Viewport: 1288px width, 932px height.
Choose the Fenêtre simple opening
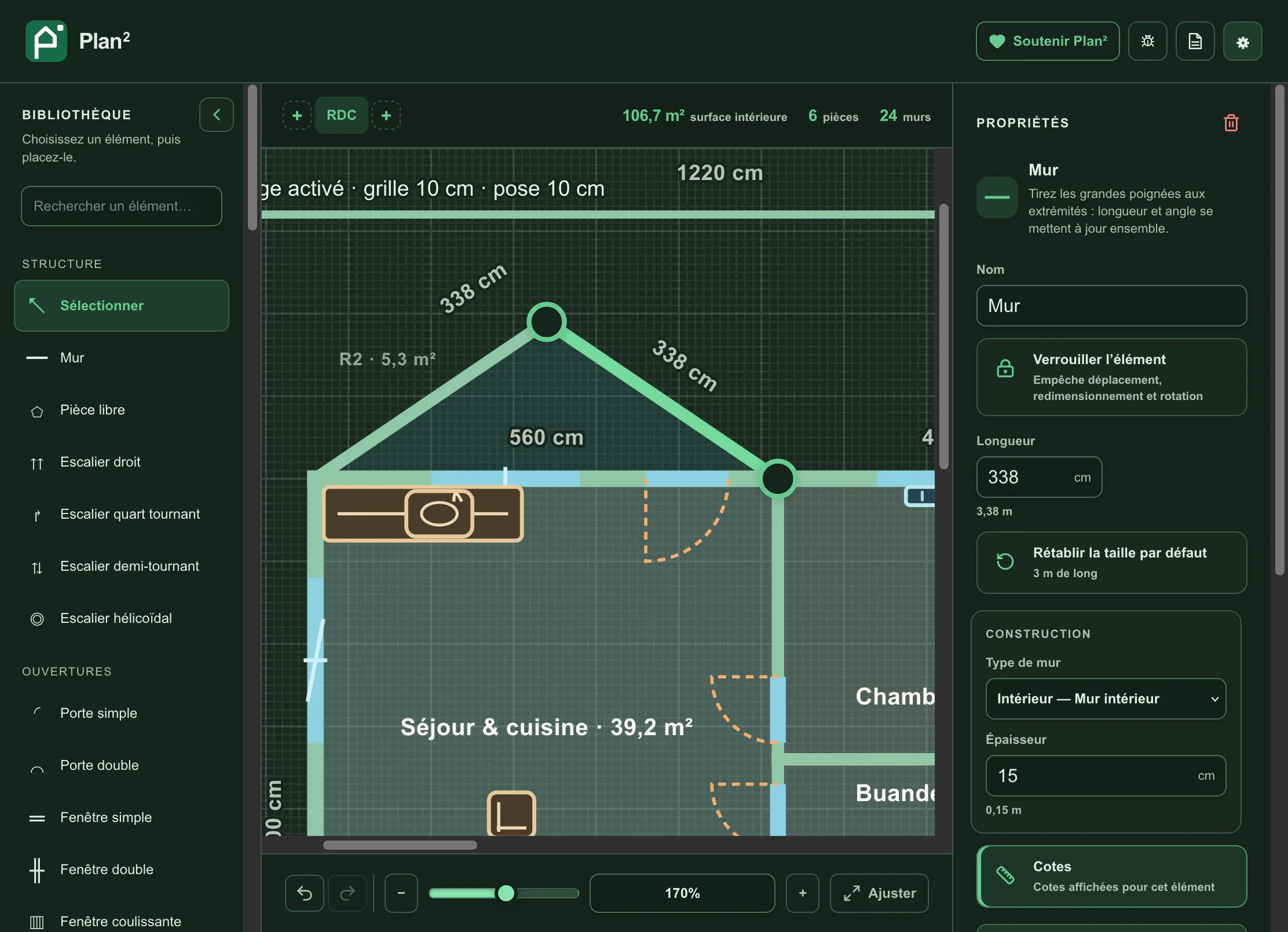tap(122, 817)
